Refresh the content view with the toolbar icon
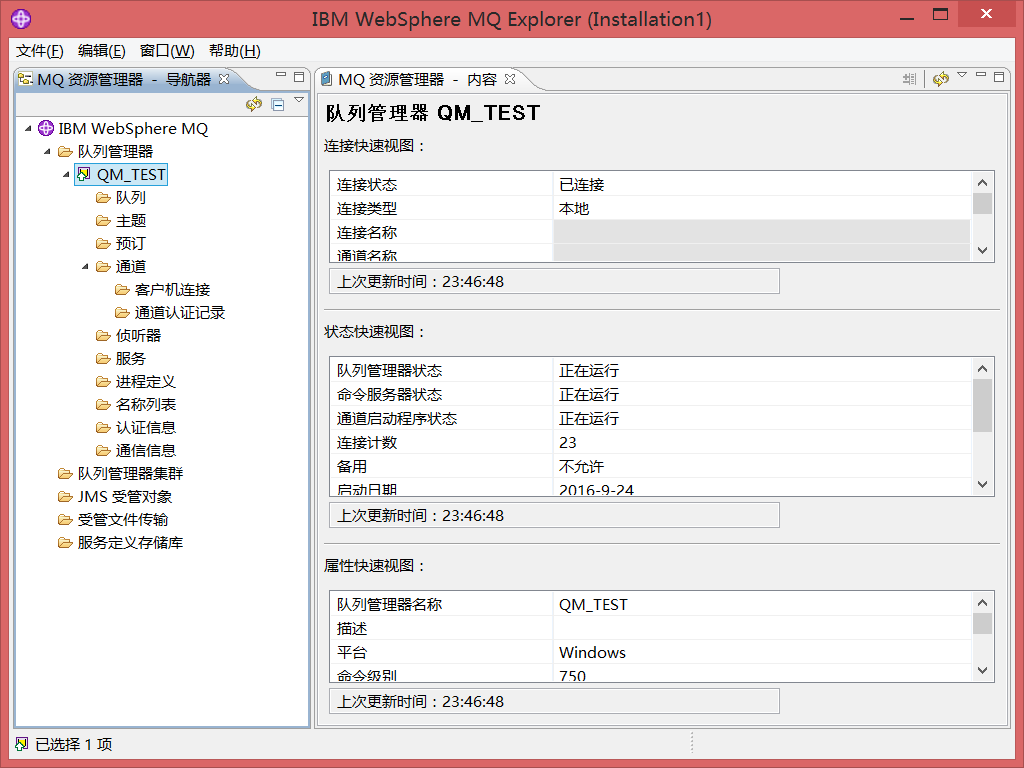Viewport: 1024px width, 768px height. 940,79
